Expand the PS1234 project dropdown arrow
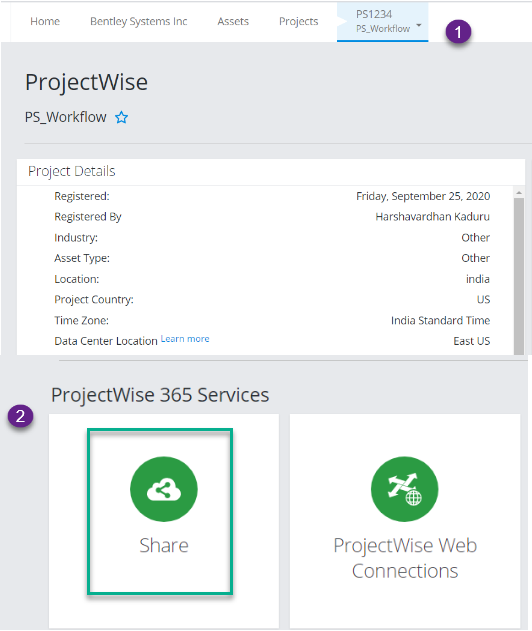 [419, 25]
